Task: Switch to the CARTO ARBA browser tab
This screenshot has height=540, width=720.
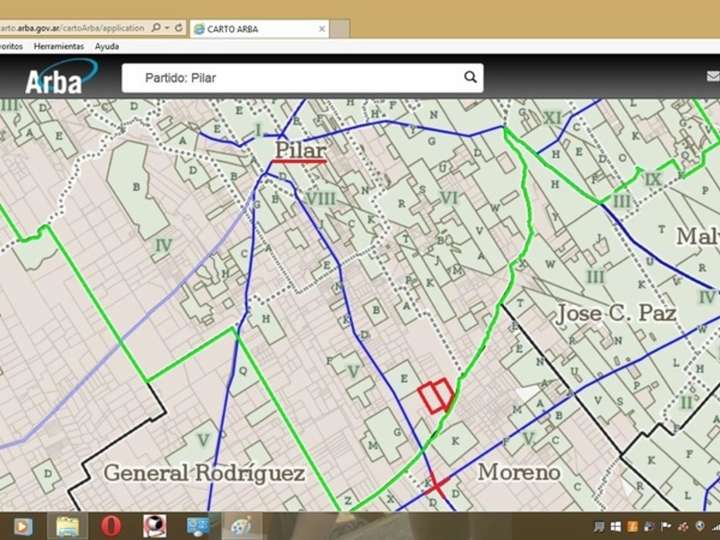Action: click(259, 29)
